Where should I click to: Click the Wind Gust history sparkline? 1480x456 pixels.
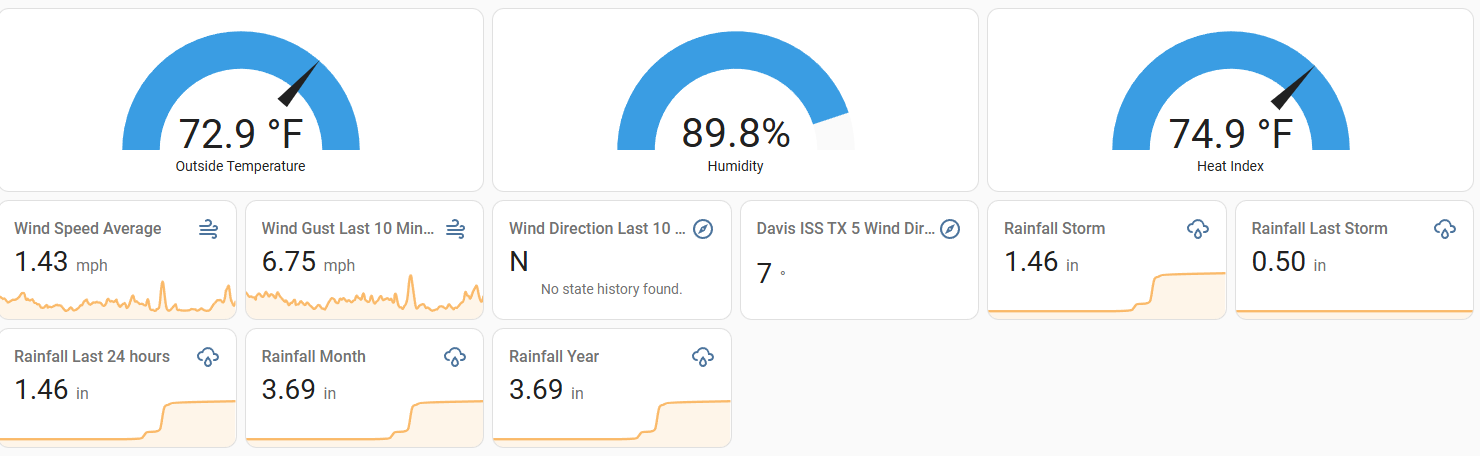(365, 299)
